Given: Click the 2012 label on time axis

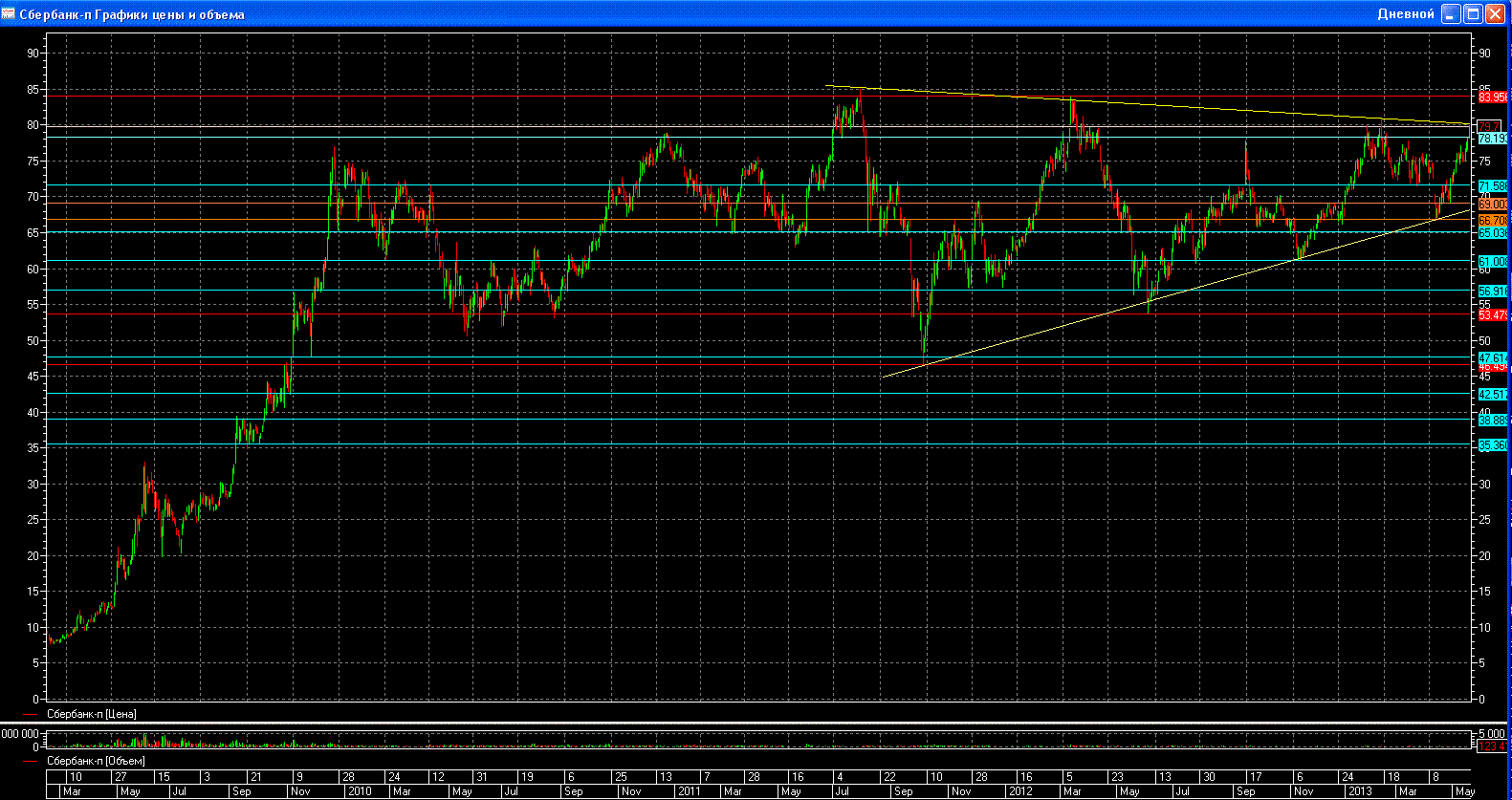Looking at the screenshot, I should point(1020,791).
